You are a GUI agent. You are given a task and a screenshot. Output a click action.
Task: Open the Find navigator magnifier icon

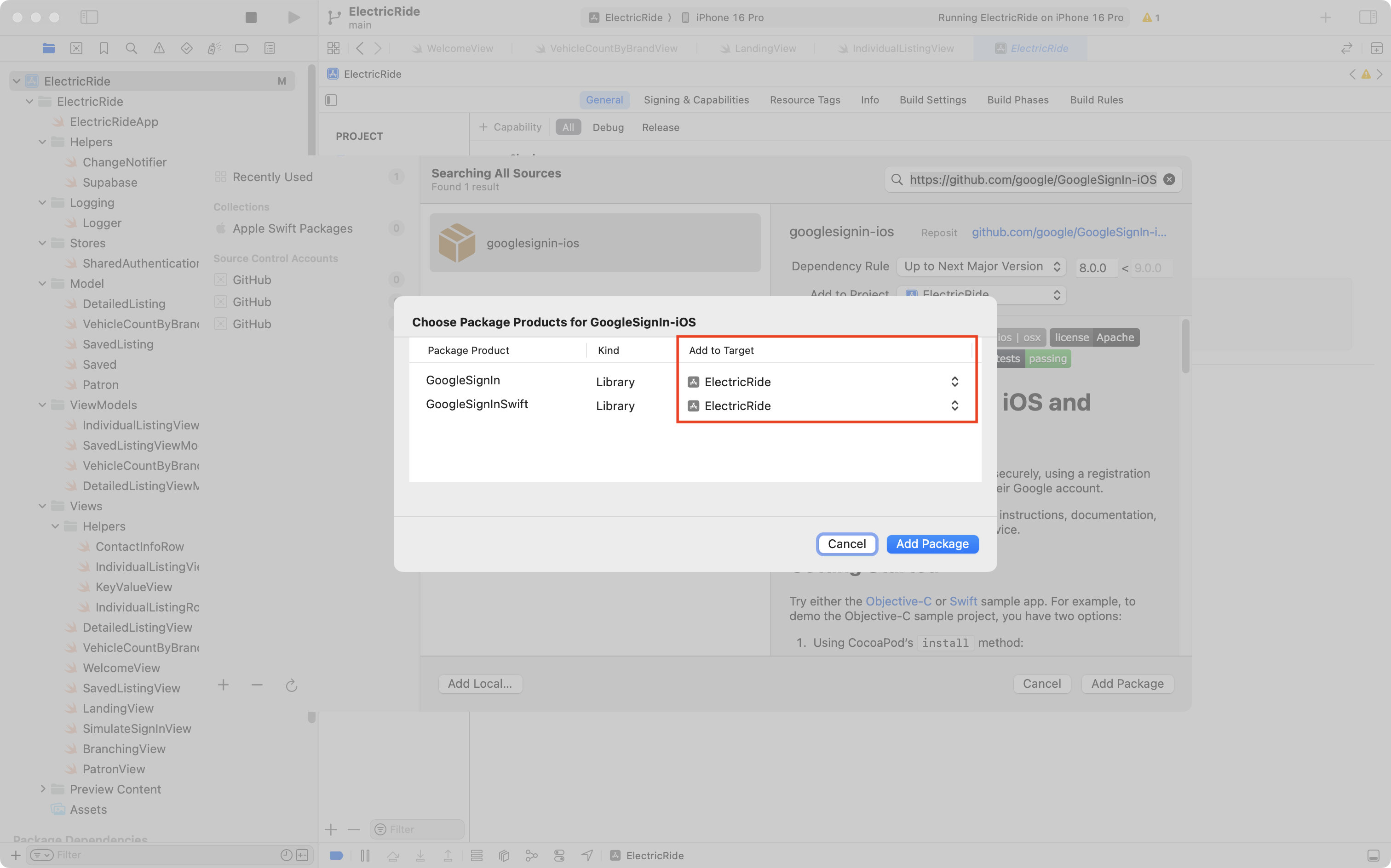click(131, 48)
